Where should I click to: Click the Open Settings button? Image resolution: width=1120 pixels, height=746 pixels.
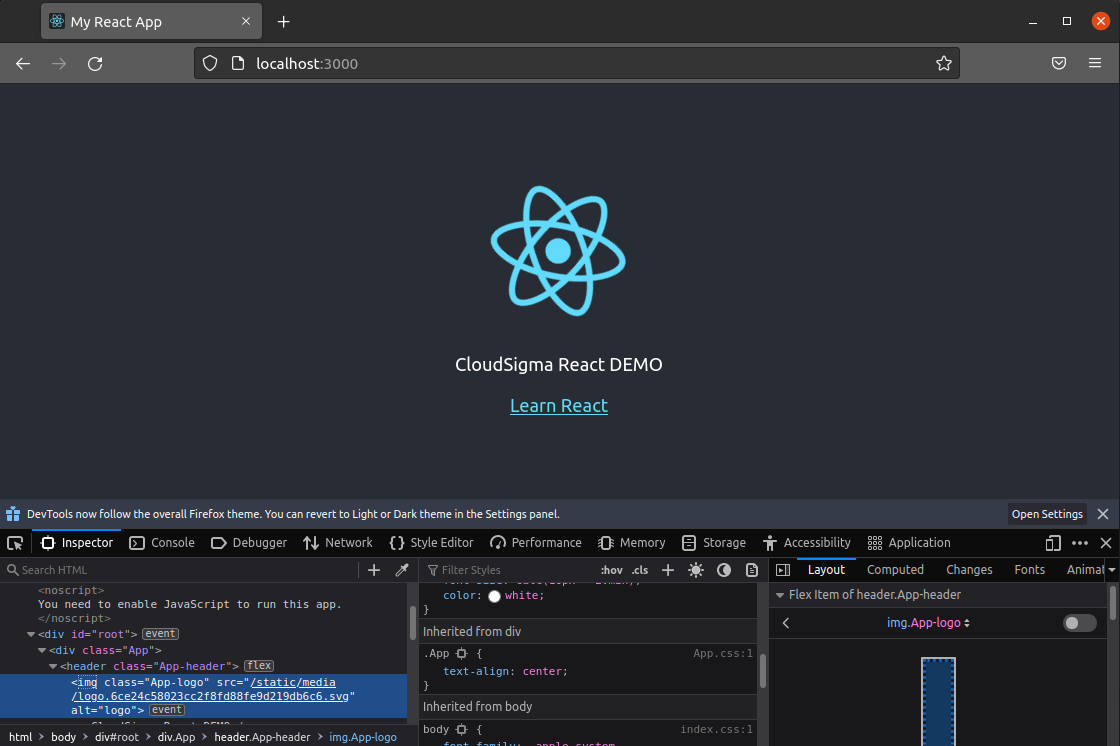[x=1047, y=514]
